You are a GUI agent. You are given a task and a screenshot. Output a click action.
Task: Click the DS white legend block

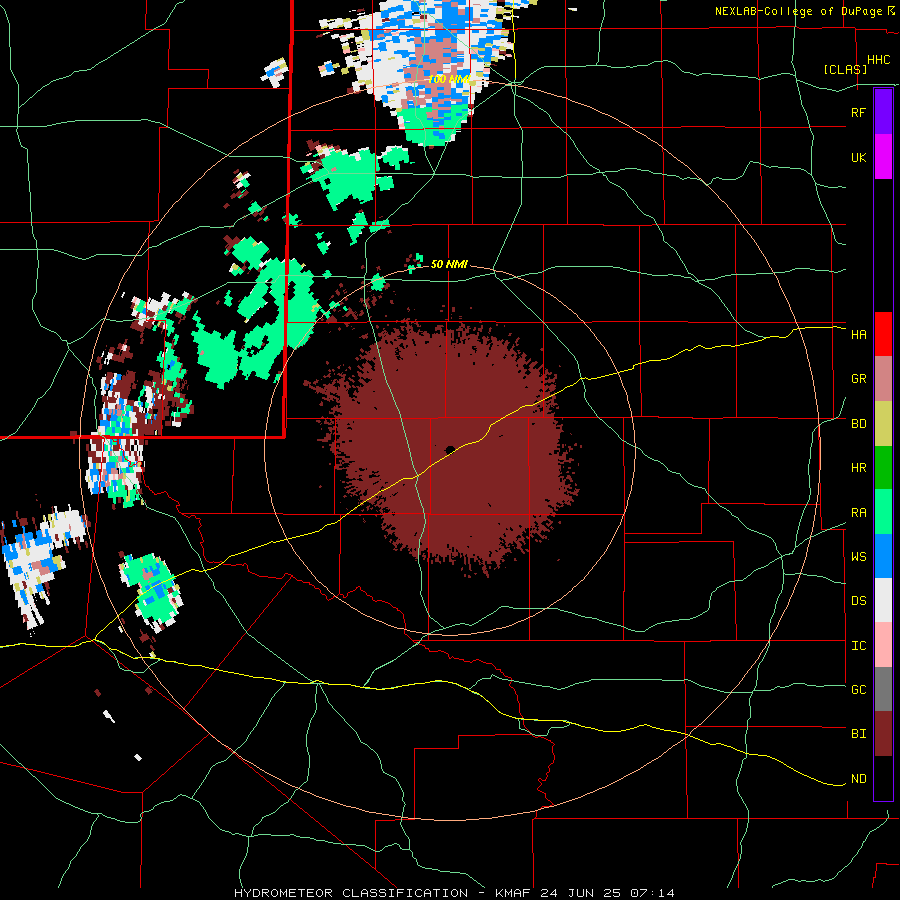pyautogui.click(x=883, y=600)
